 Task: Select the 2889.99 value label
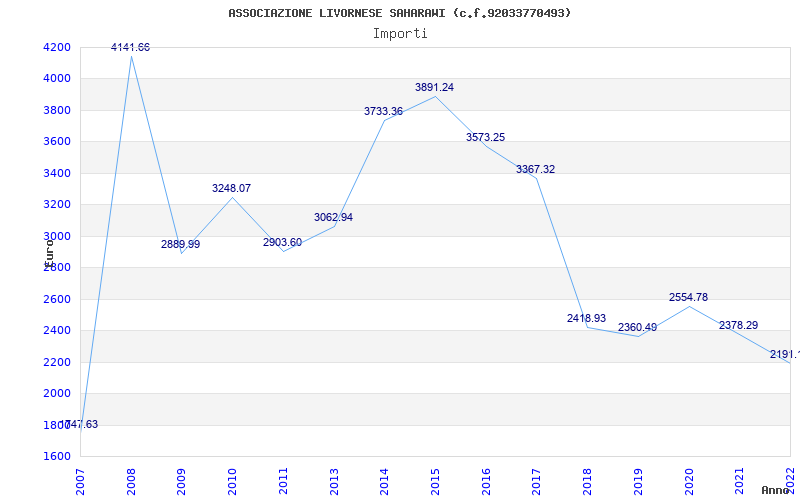tap(181, 244)
